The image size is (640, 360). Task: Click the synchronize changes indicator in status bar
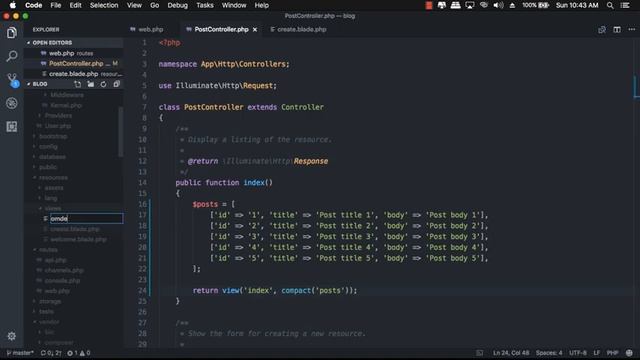[51, 353]
